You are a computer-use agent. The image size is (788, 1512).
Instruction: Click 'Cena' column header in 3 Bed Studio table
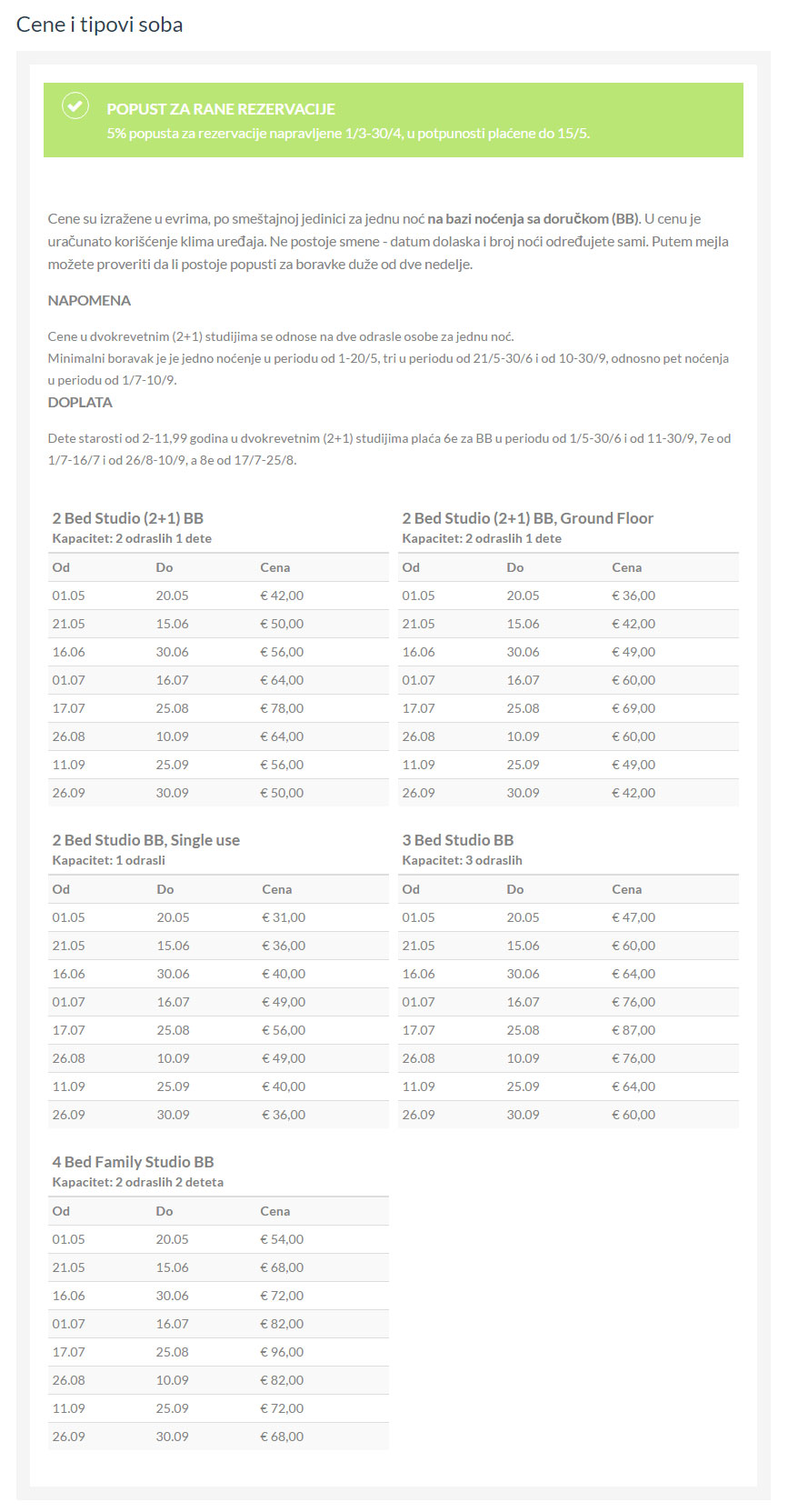[627, 889]
